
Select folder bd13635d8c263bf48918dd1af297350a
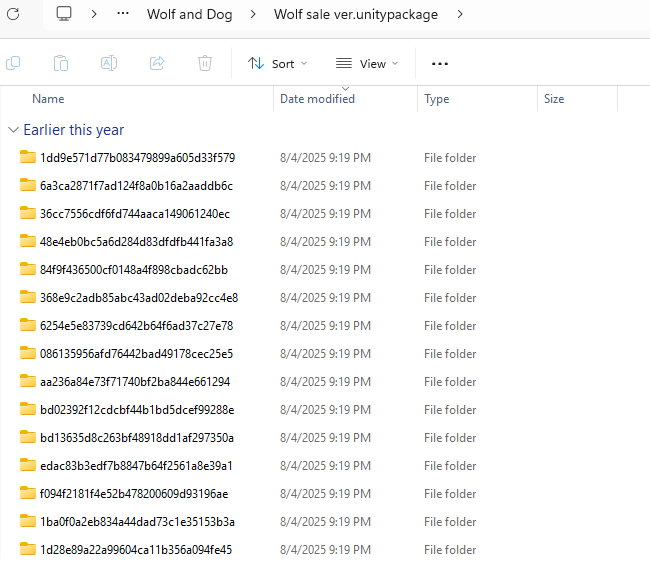tap(137, 438)
